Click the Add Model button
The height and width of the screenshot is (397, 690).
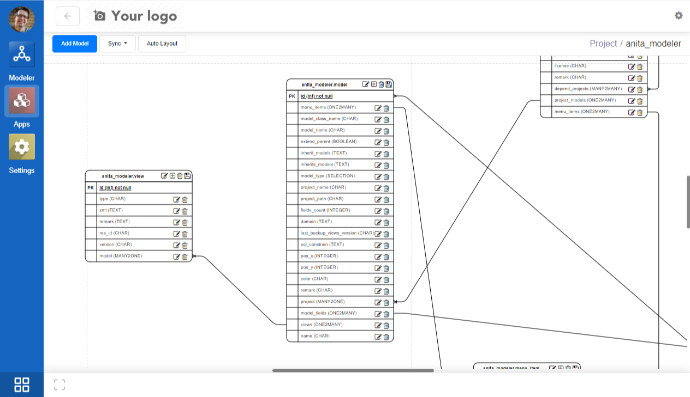pos(74,44)
